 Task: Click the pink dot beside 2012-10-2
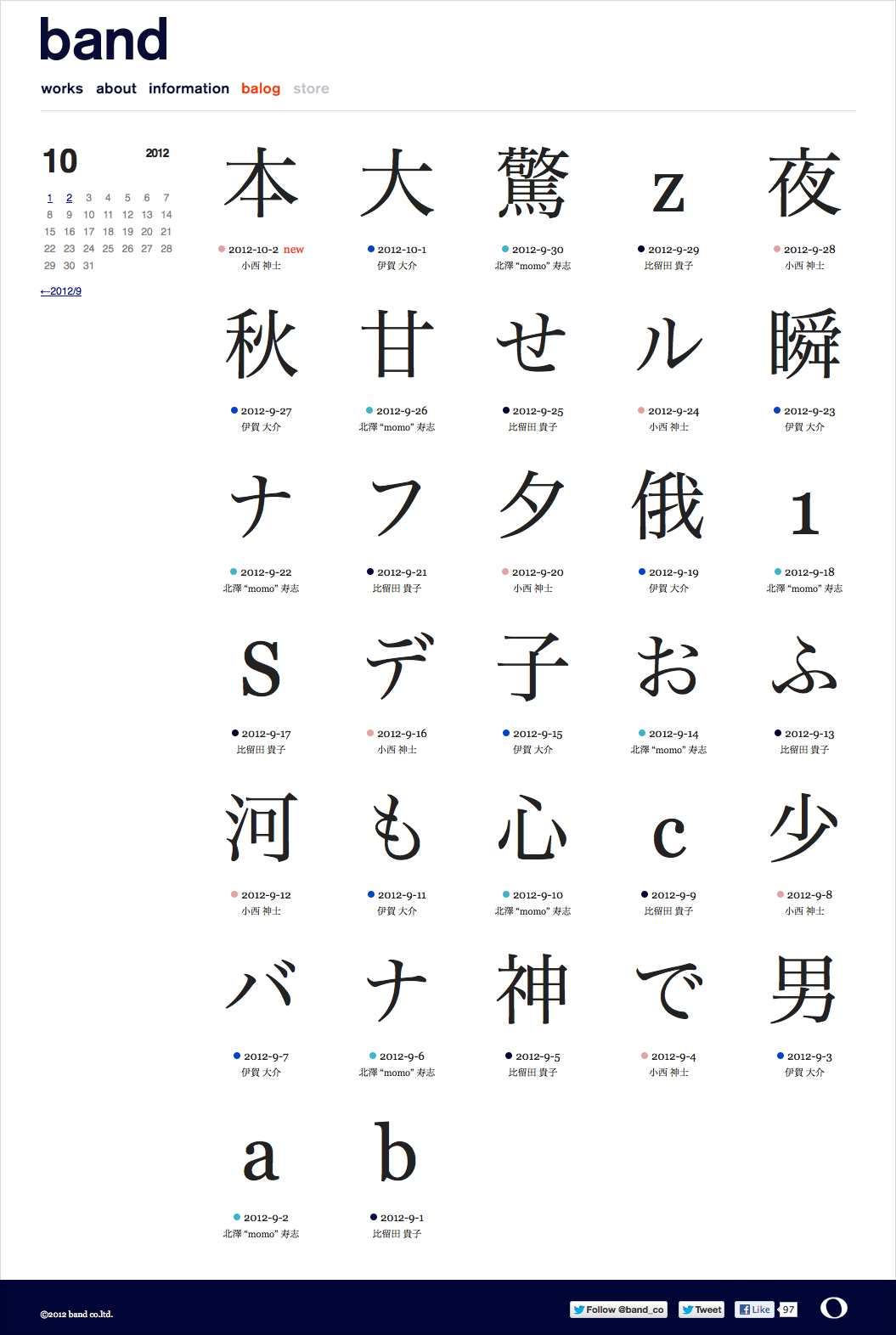[x=222, y=249]
